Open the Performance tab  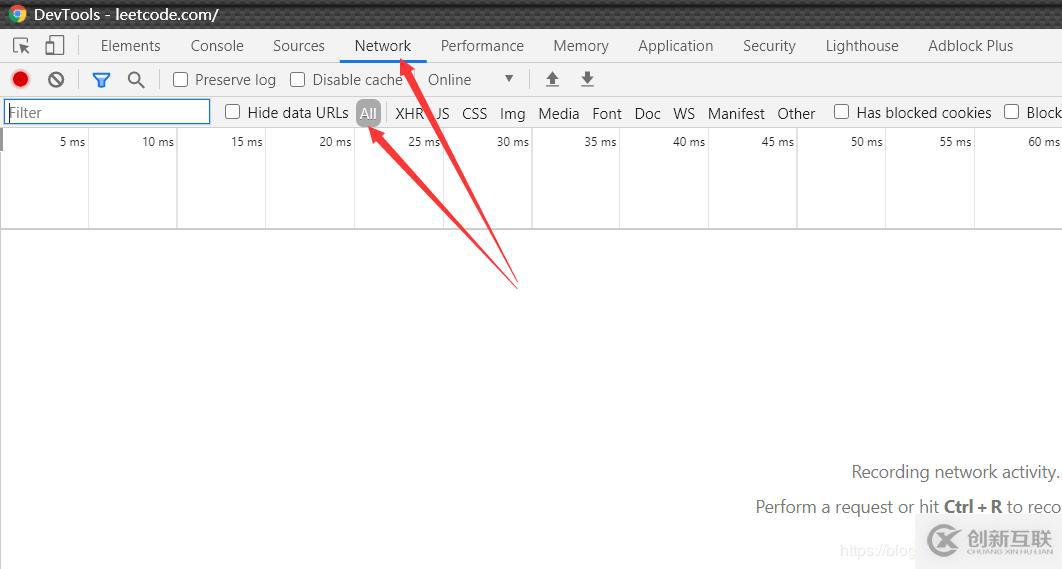tap(482, 45)
